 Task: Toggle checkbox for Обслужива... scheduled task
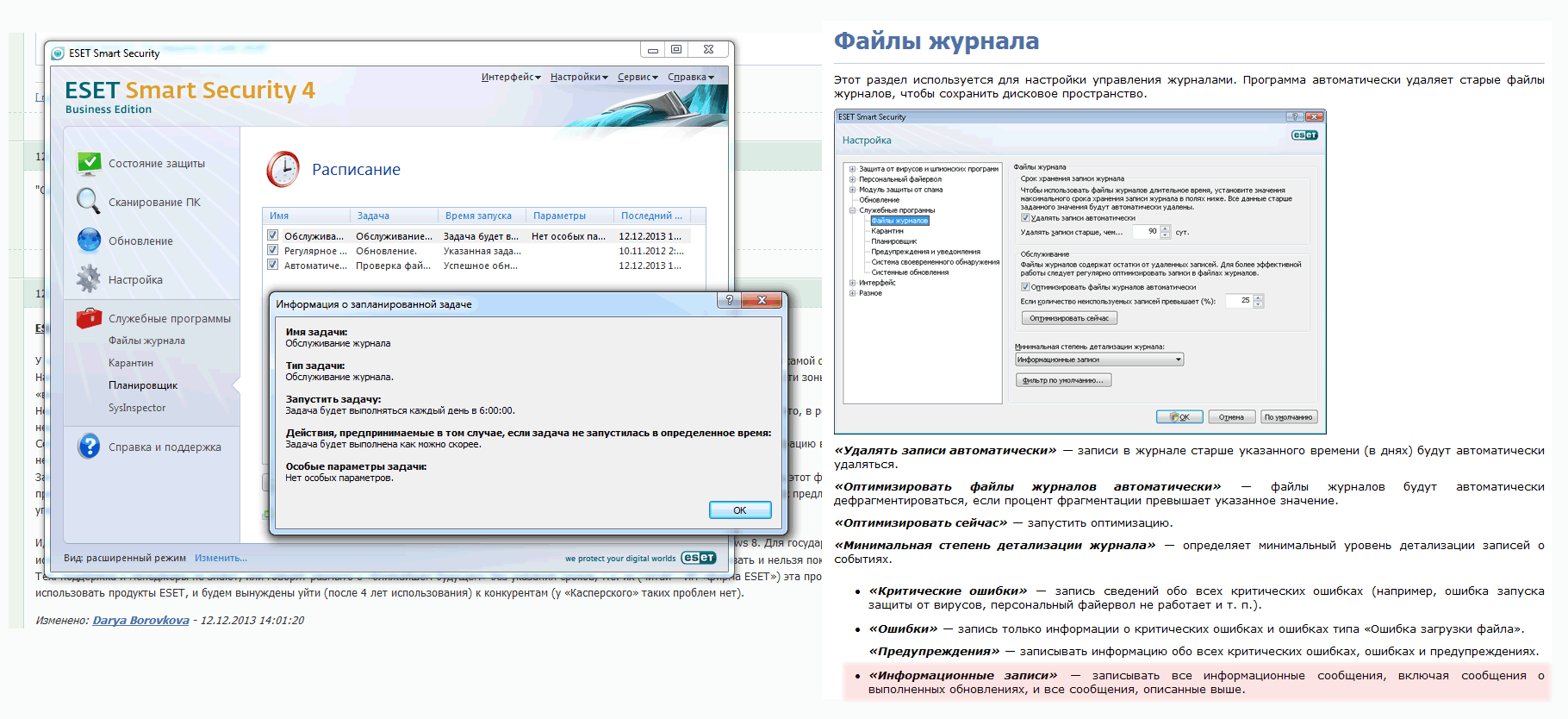[272, 235]
